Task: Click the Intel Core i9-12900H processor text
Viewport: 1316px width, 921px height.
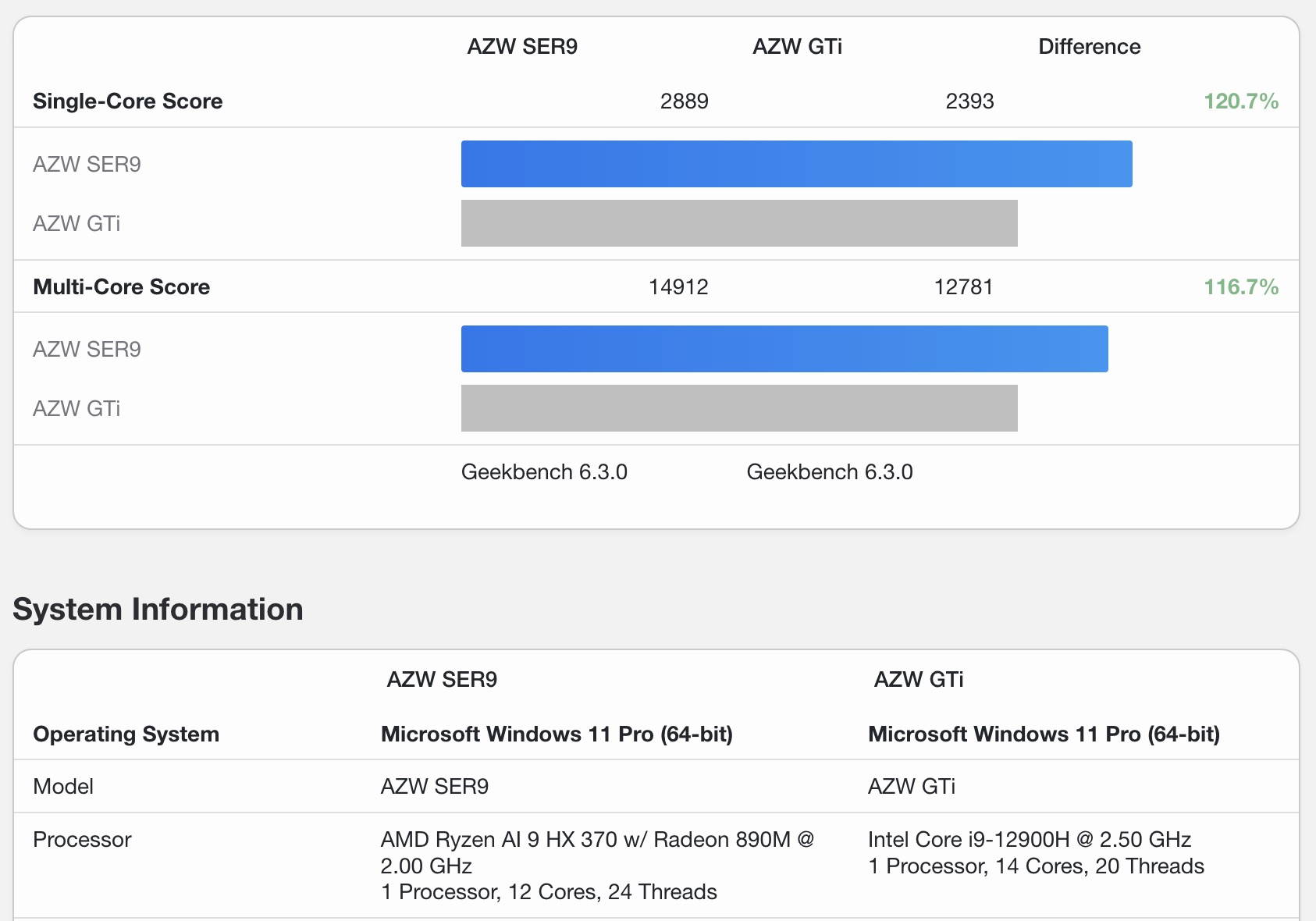Action: (1029, 840)
